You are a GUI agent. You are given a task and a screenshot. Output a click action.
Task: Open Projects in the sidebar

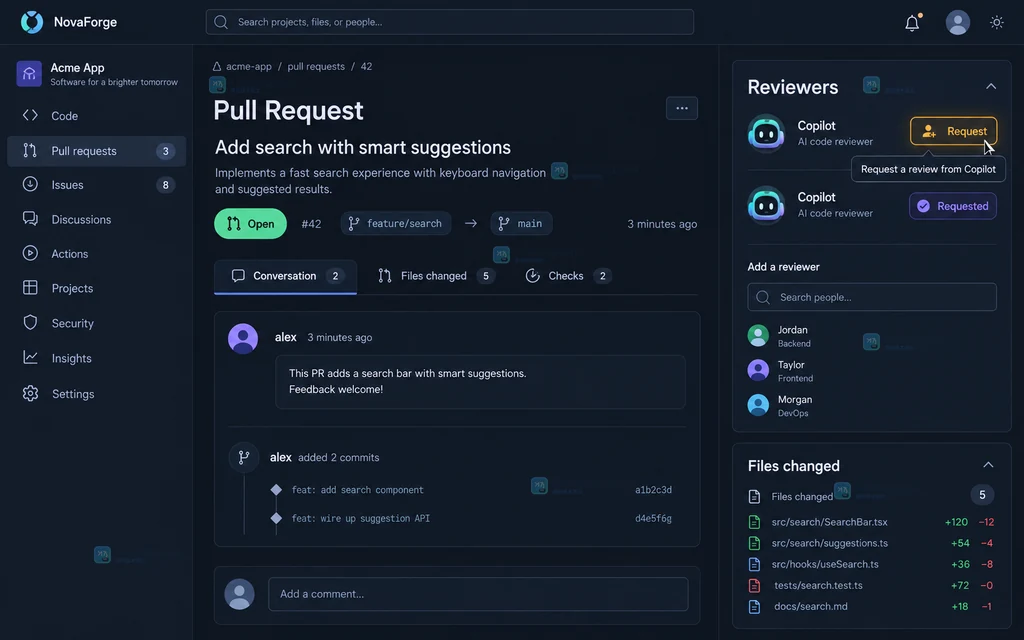click(x=96, y=288)
